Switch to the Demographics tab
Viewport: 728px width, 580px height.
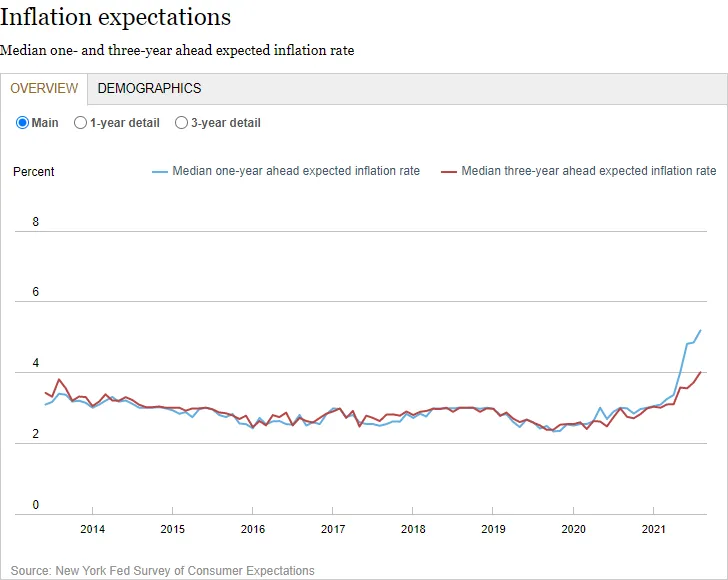tap(149, 88)
